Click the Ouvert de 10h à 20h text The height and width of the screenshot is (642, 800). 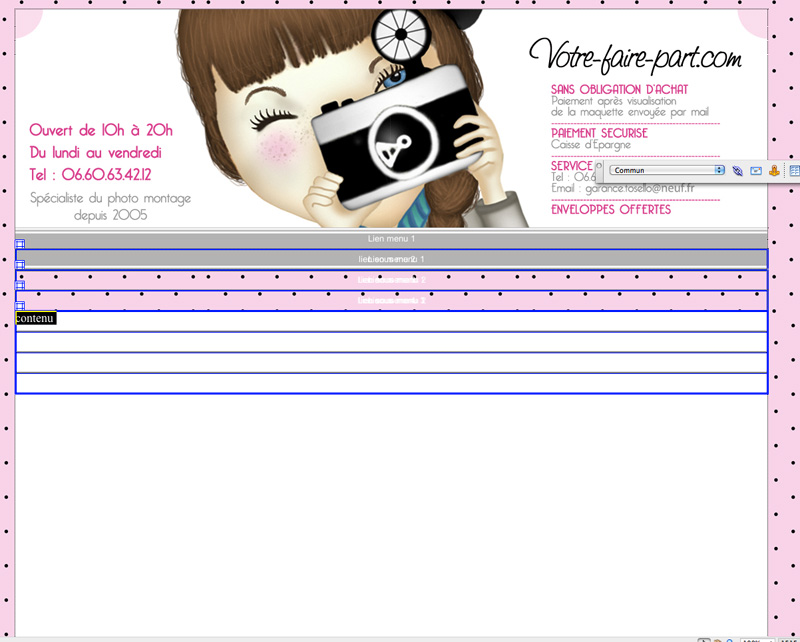[x=101, y=130]
